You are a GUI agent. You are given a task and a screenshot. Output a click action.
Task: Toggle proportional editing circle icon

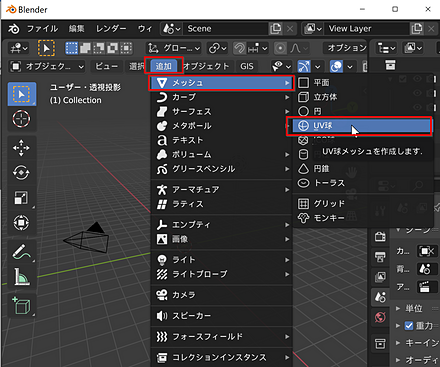point(280,48)
